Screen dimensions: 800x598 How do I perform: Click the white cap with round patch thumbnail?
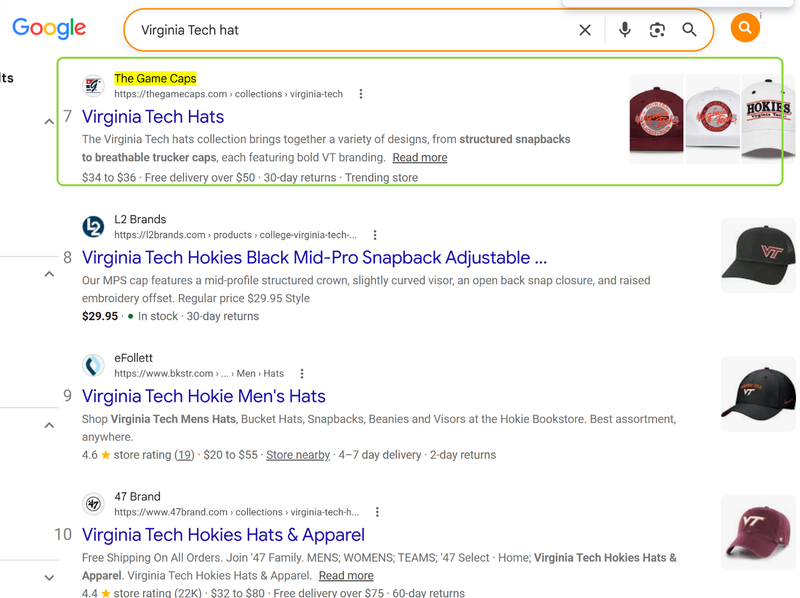click(712, 119)
